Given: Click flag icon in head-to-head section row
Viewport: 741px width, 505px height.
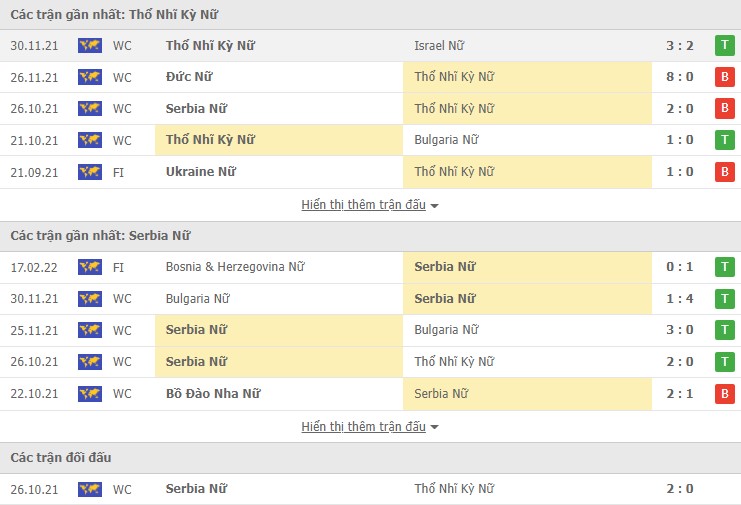Looking at the screenshot, I should coord(90,489).
